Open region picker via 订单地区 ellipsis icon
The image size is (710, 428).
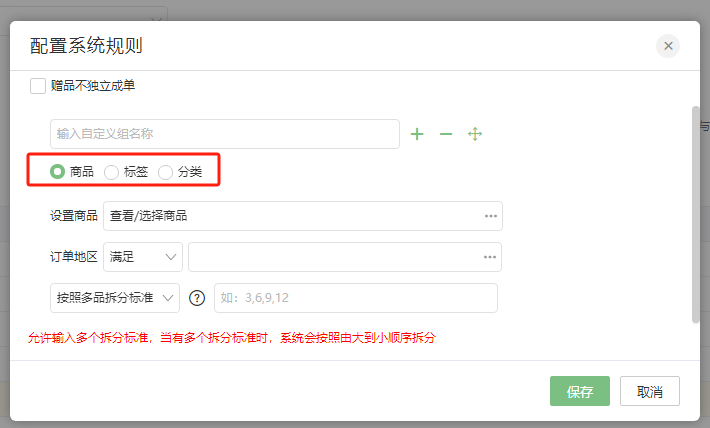pos(490,257)
